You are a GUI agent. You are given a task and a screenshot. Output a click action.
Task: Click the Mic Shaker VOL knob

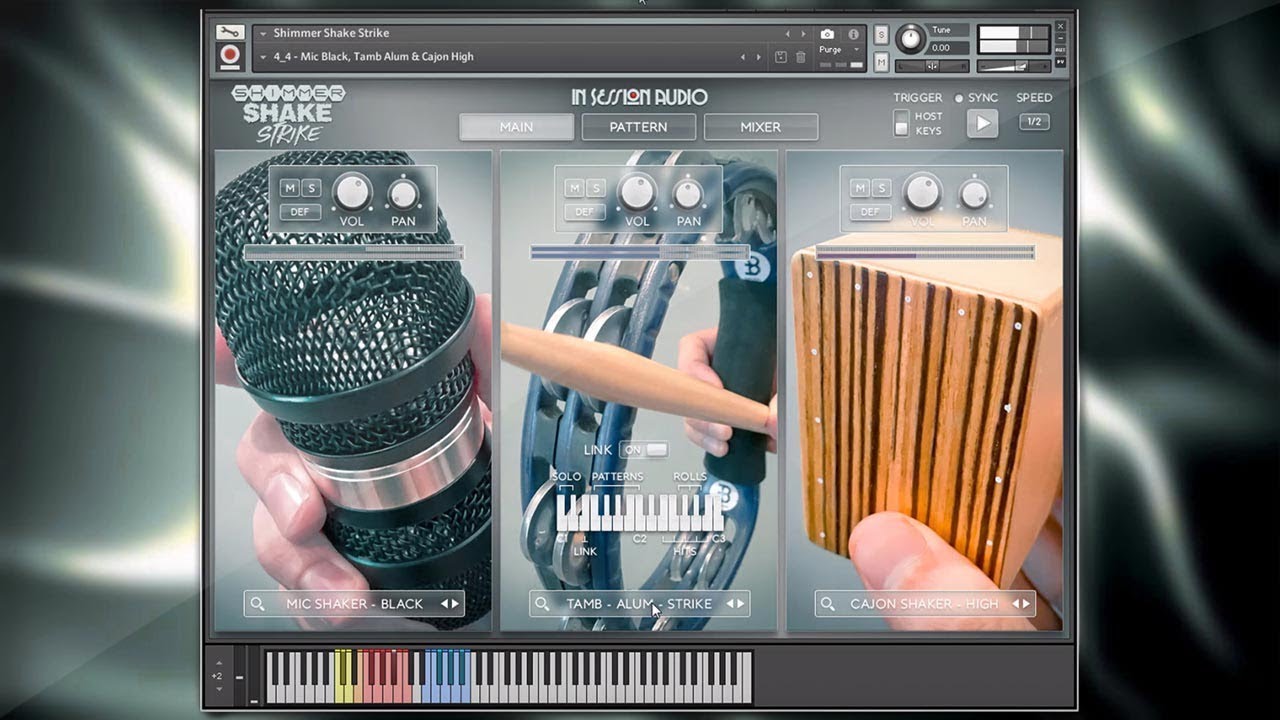[352, 192]
